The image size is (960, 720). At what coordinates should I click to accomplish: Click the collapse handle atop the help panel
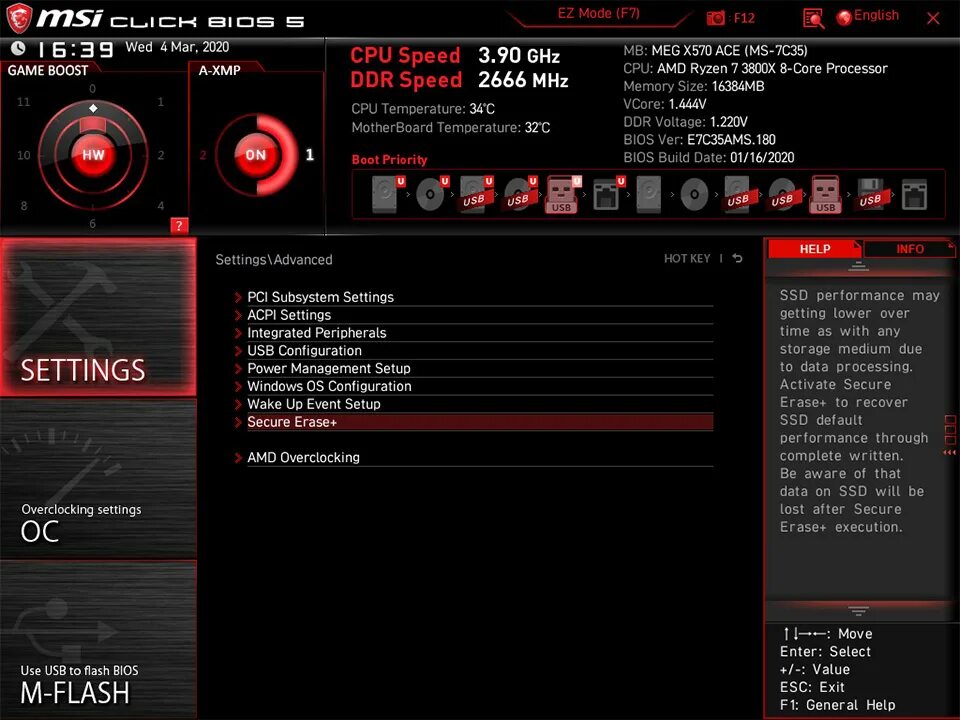pyautogui.click(x=858, y=266)
